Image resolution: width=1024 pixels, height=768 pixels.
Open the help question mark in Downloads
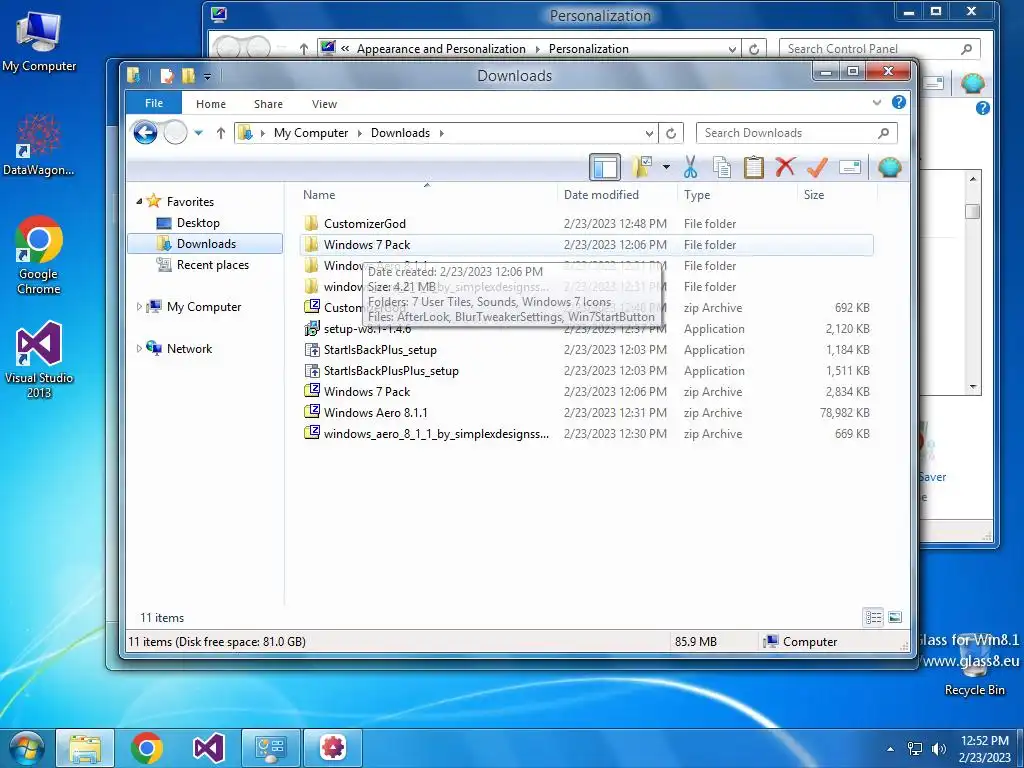point(899,102)
